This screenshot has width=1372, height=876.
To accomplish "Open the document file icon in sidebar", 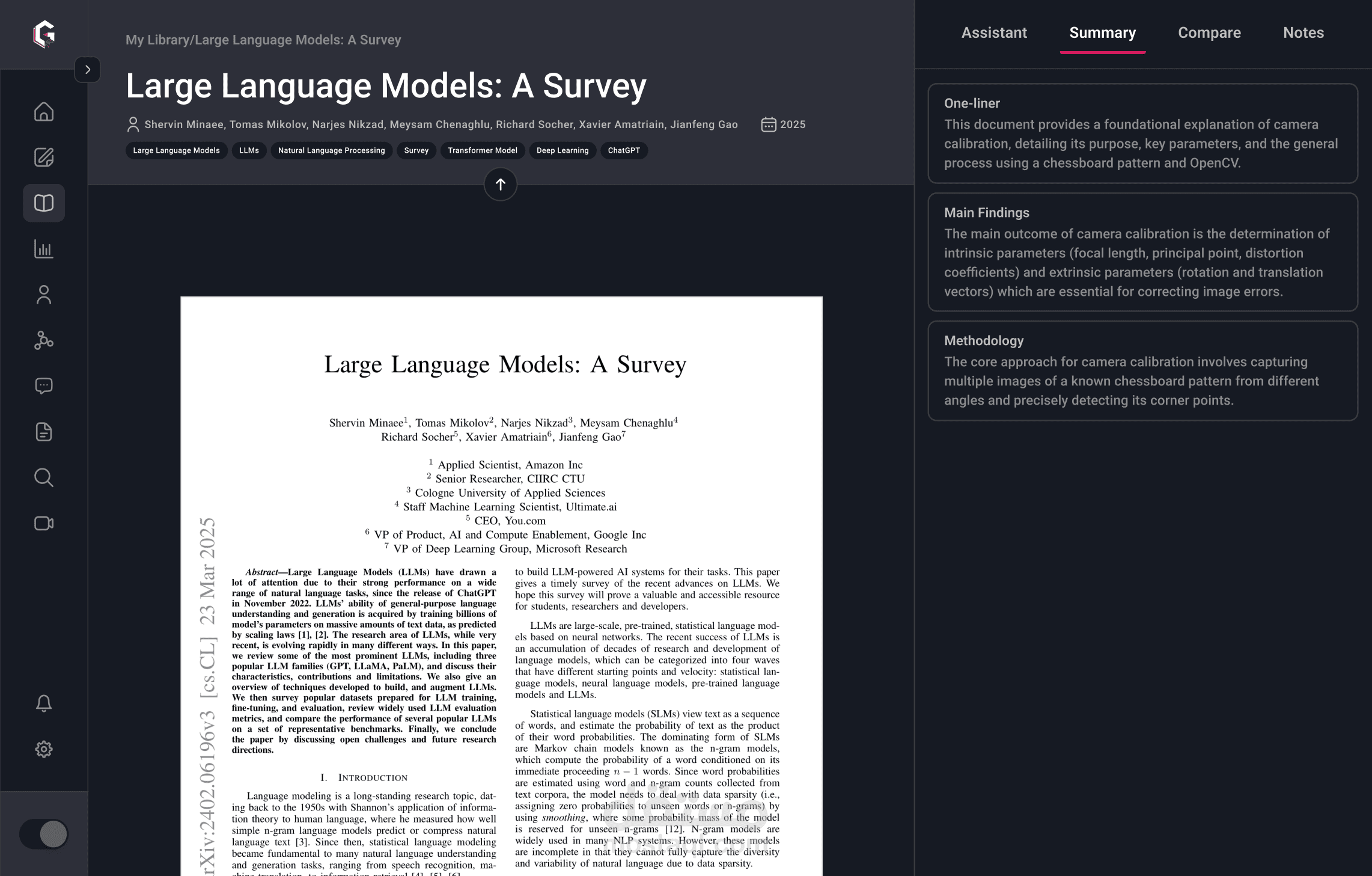I will point(44,432).
